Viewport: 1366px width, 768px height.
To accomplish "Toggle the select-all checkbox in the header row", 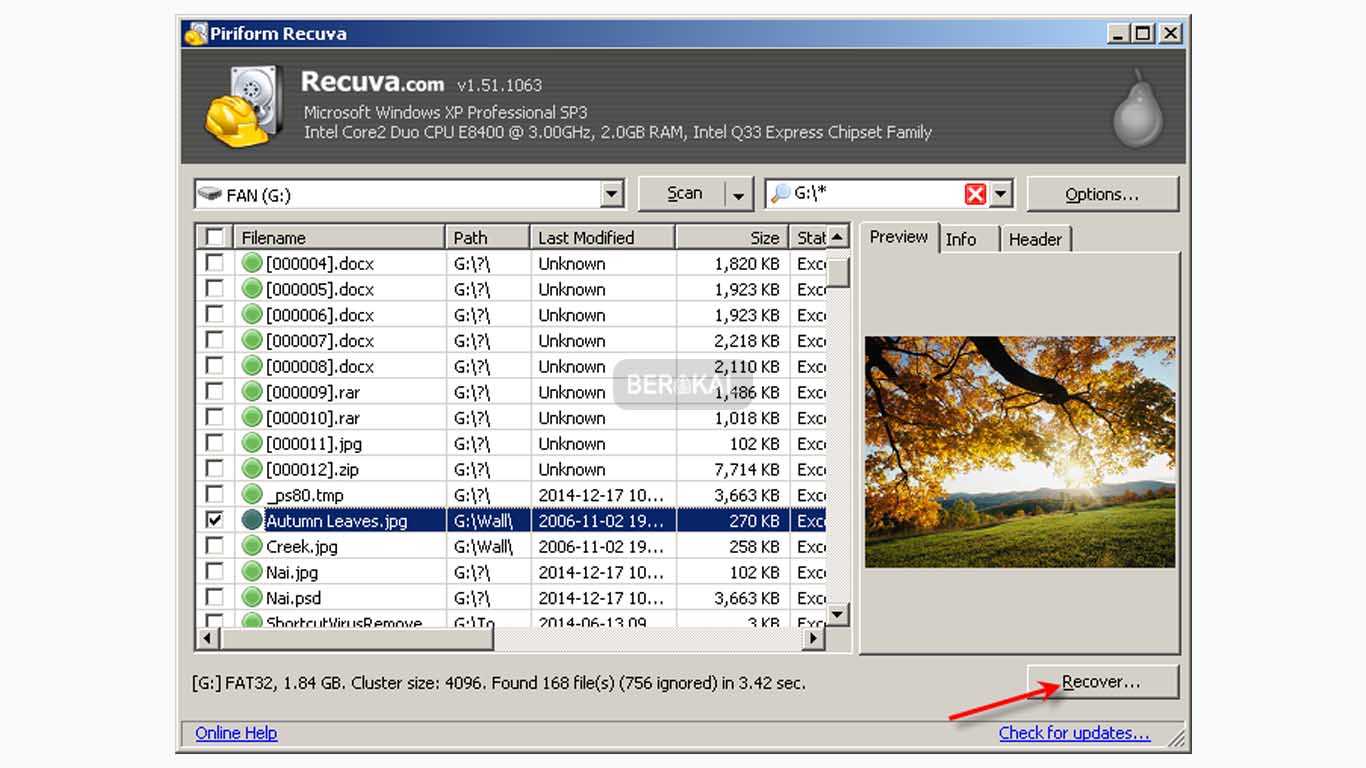I will [x=213, y=237].
